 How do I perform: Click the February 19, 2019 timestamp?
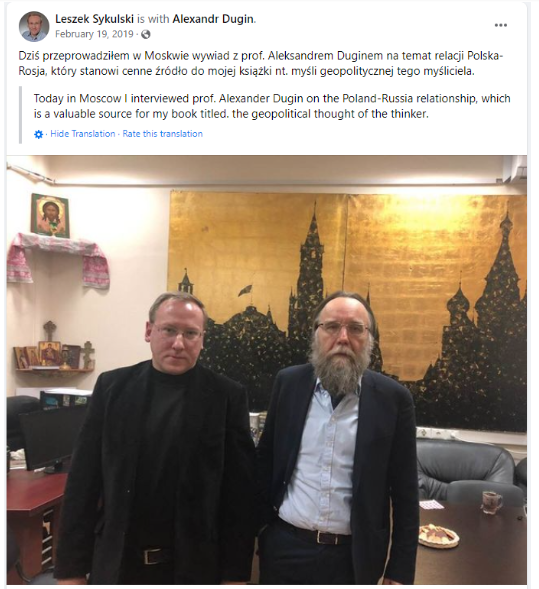click(x=94, y=34)
